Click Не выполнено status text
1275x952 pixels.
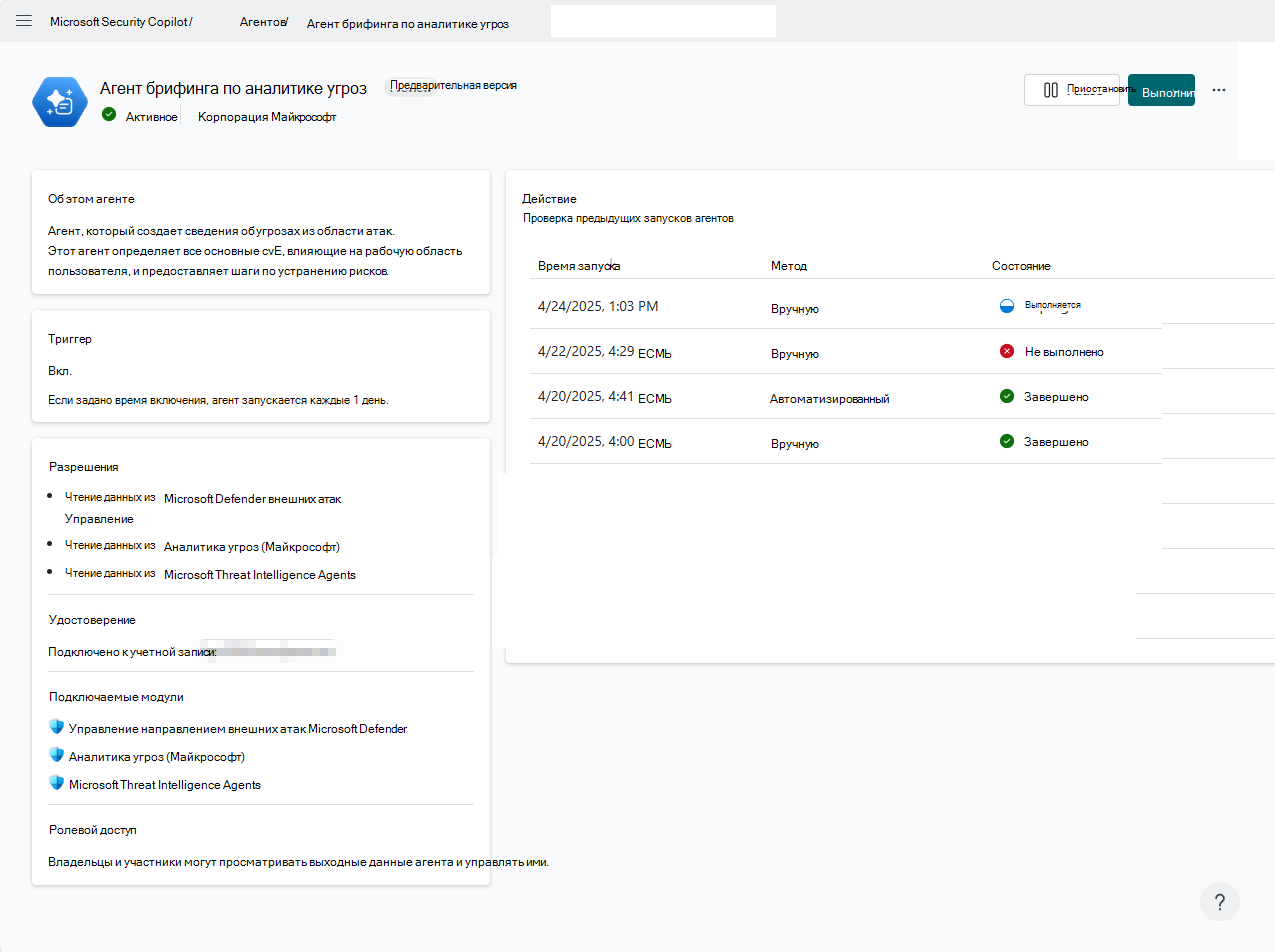pyautogui.click(x=1064, y=352)
